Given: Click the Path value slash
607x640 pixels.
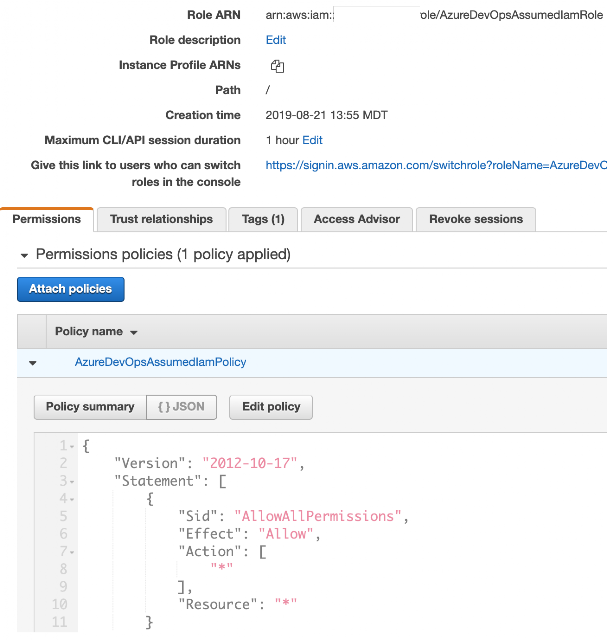Looking at the screenshot, I should [268, 90].
